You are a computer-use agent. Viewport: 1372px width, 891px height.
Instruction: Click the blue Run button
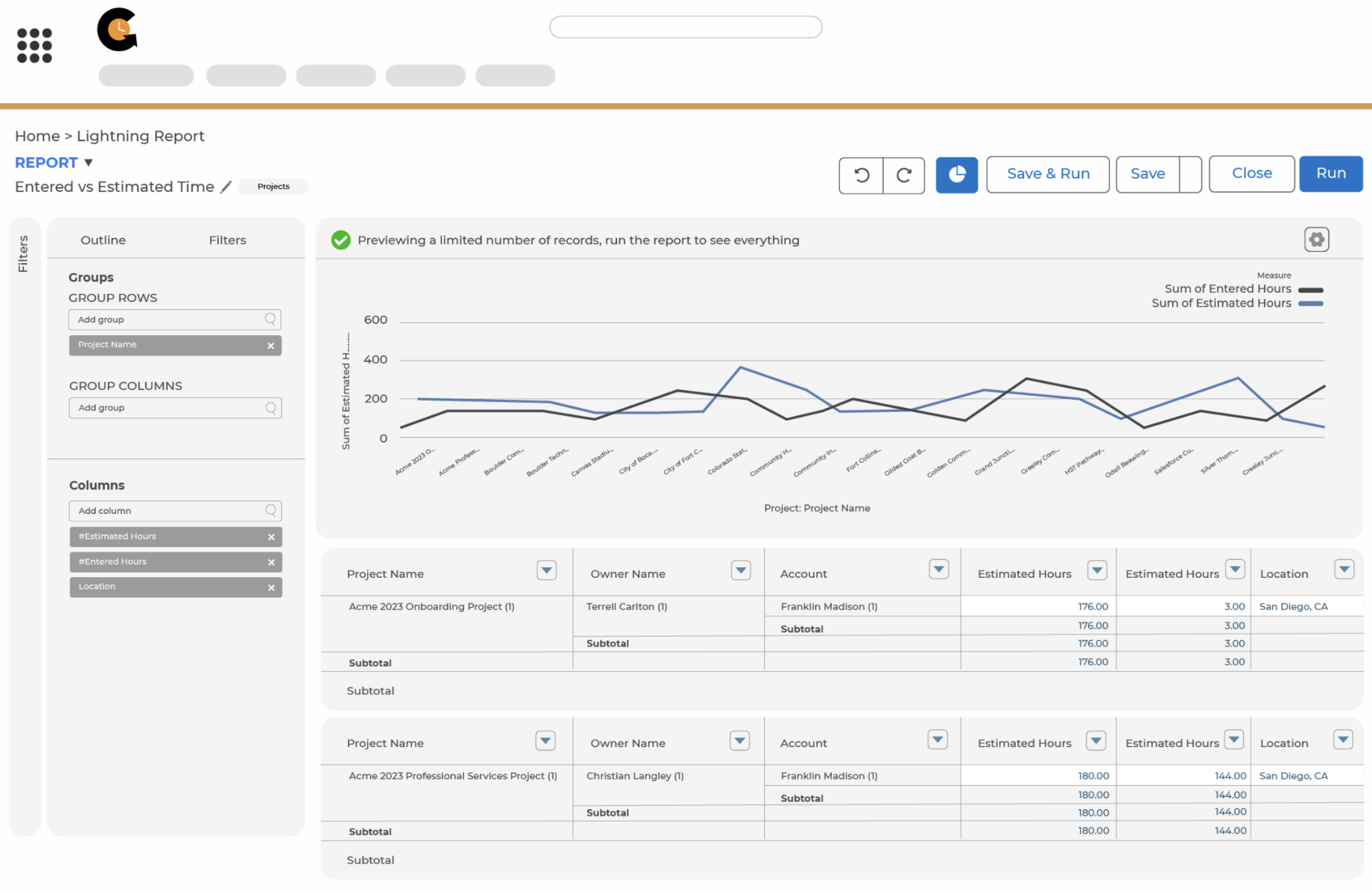pyautogui.click(x=1331, y=174)
